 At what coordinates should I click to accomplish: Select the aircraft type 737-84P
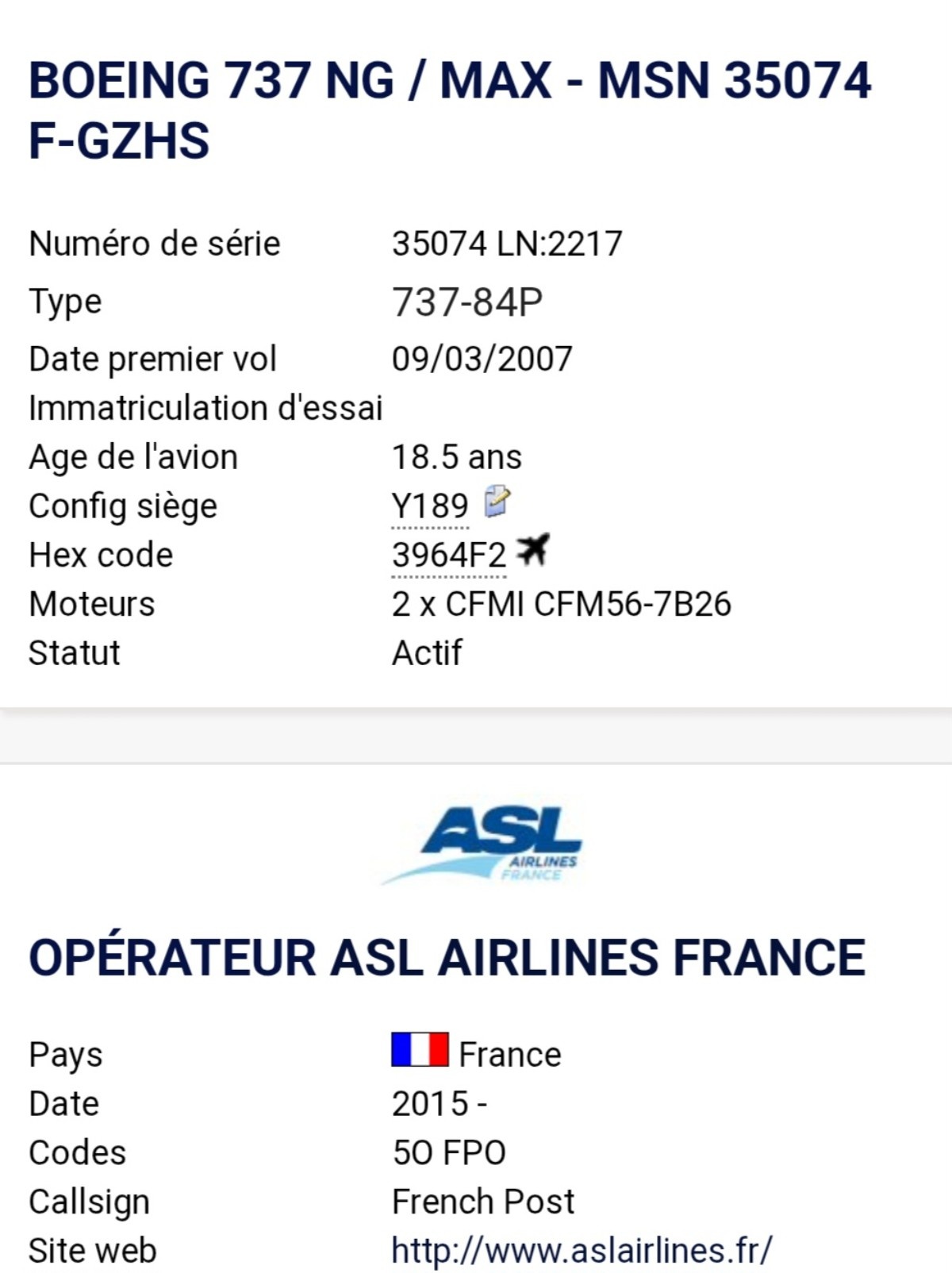(x=467, y=302)
